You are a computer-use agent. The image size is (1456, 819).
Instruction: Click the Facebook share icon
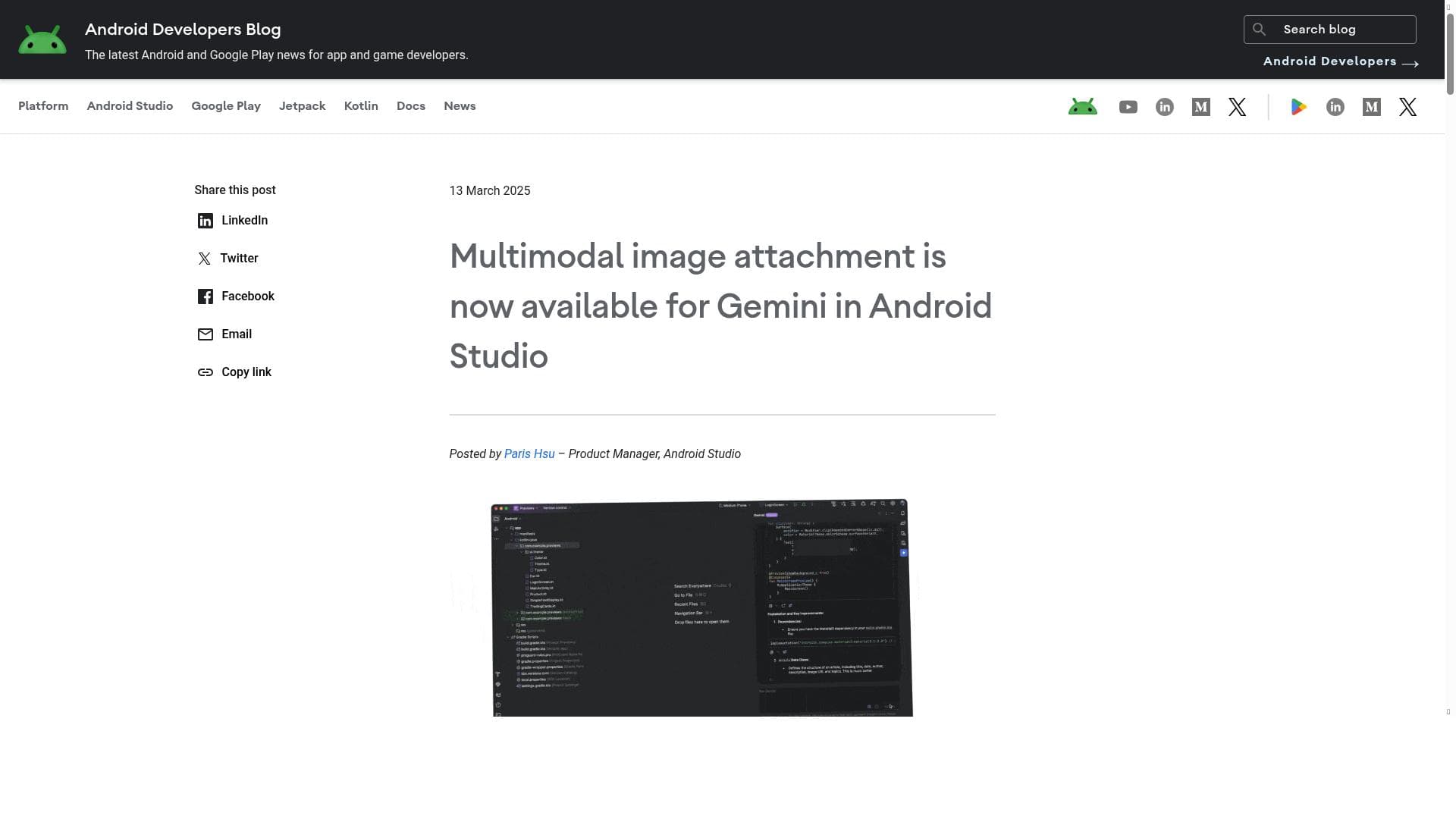205,297
